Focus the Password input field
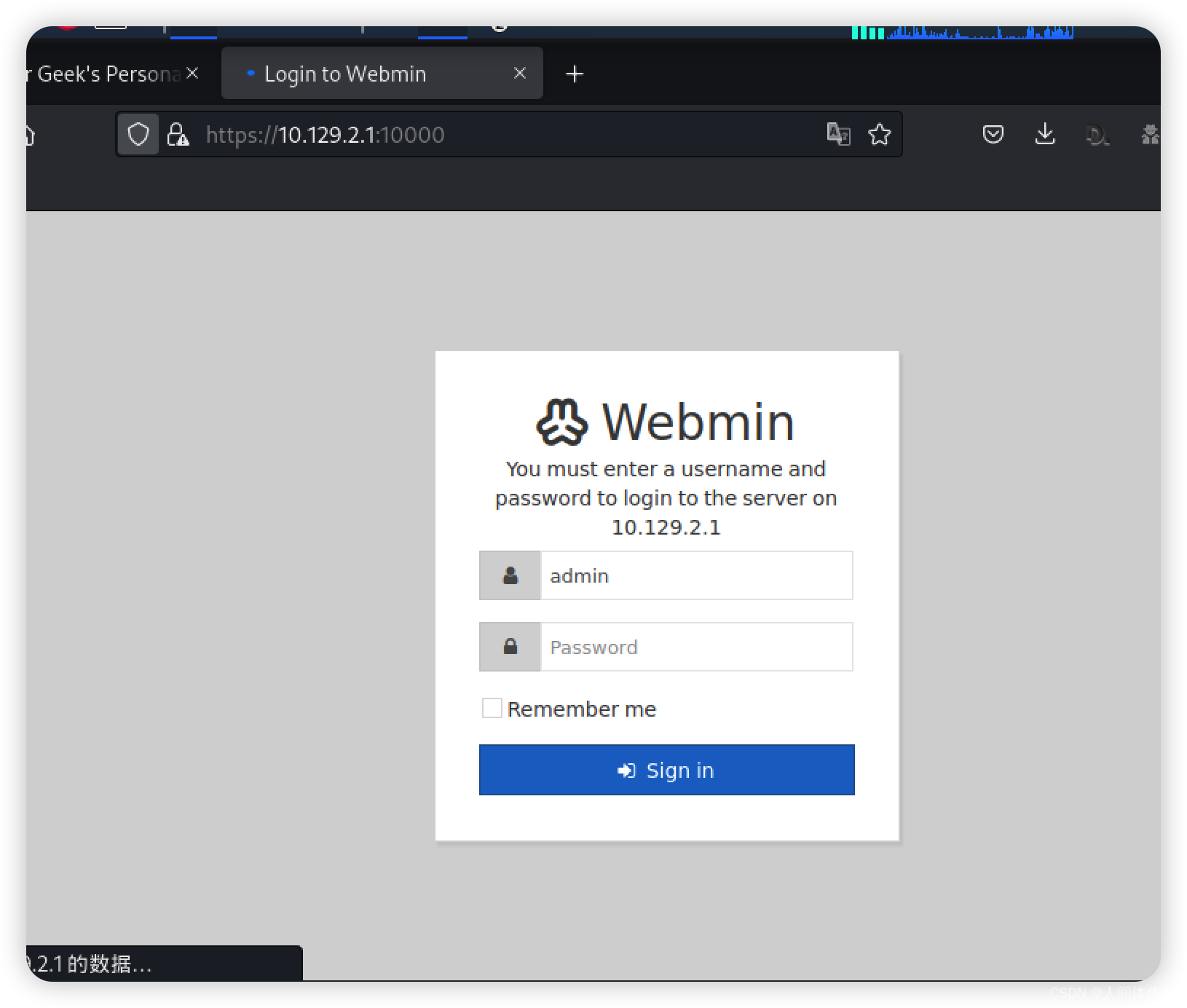Image resolution: width=1187 pixels, height=1008 pixels. 696,647
